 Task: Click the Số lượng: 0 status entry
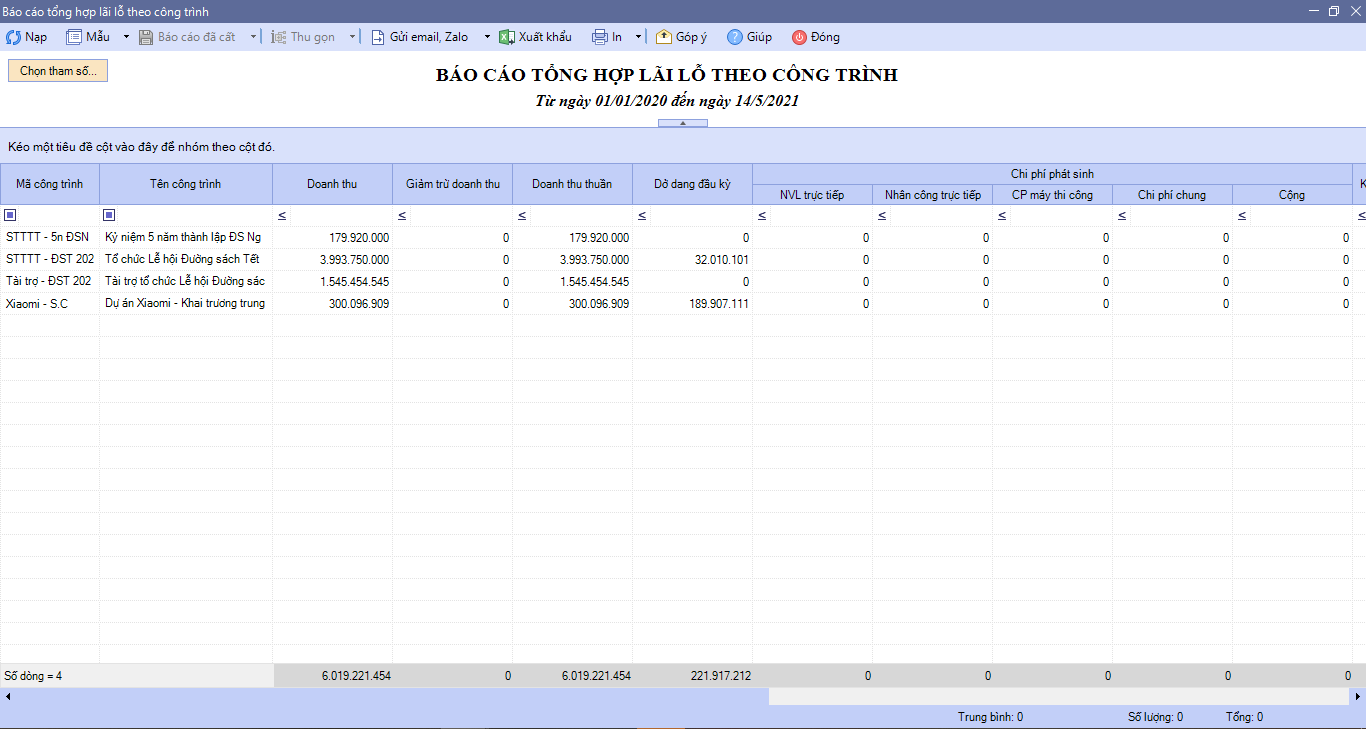[1155, 717]
